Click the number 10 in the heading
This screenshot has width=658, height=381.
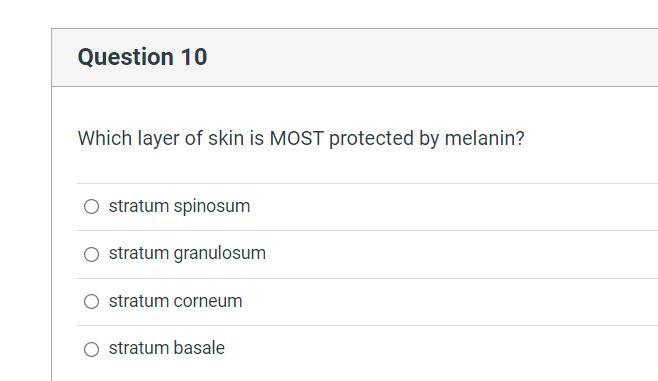point(194,57)
